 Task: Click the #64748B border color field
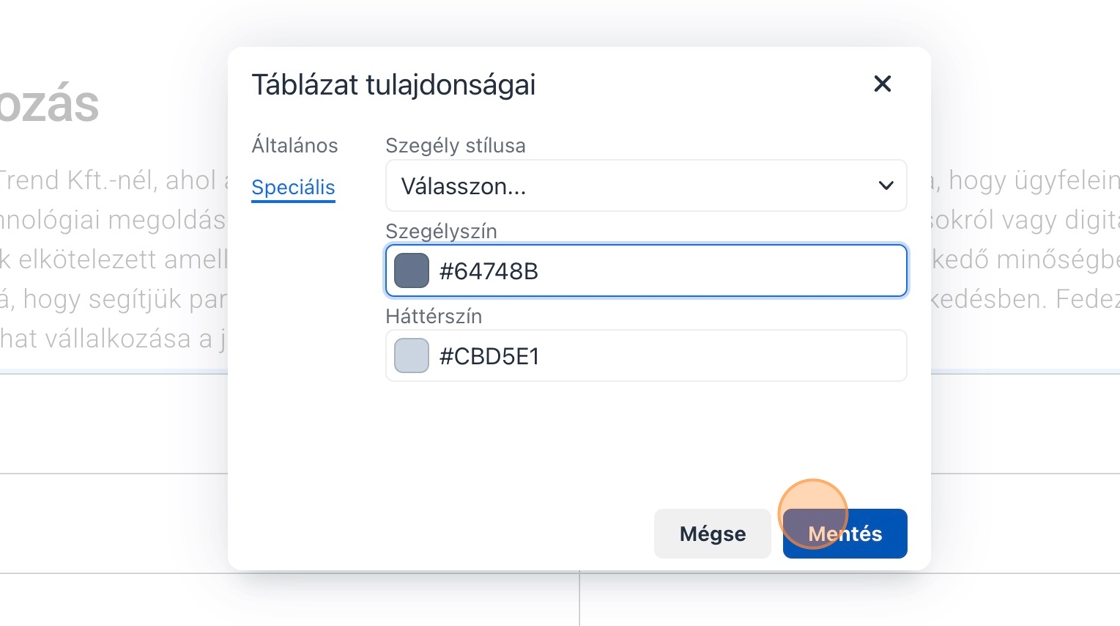pyautogui.click(x=660, y=271)
